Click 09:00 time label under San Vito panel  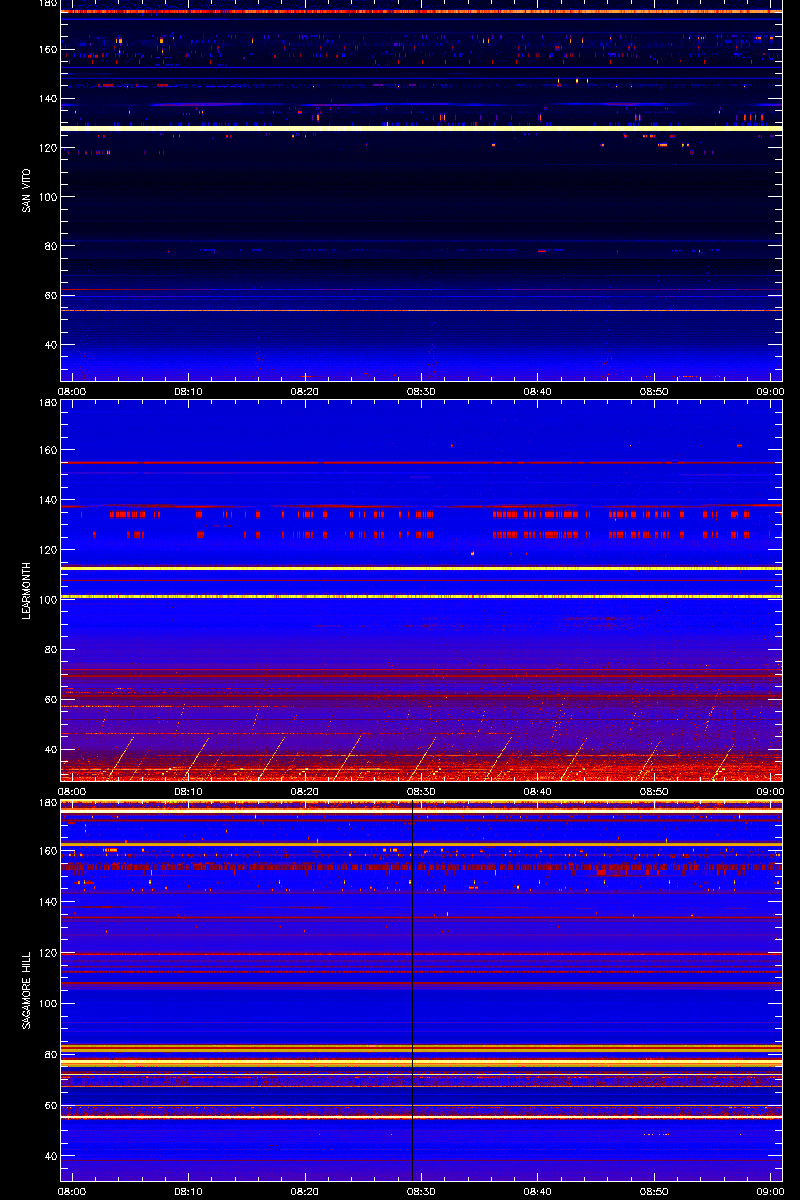click(x=770, y=391)
